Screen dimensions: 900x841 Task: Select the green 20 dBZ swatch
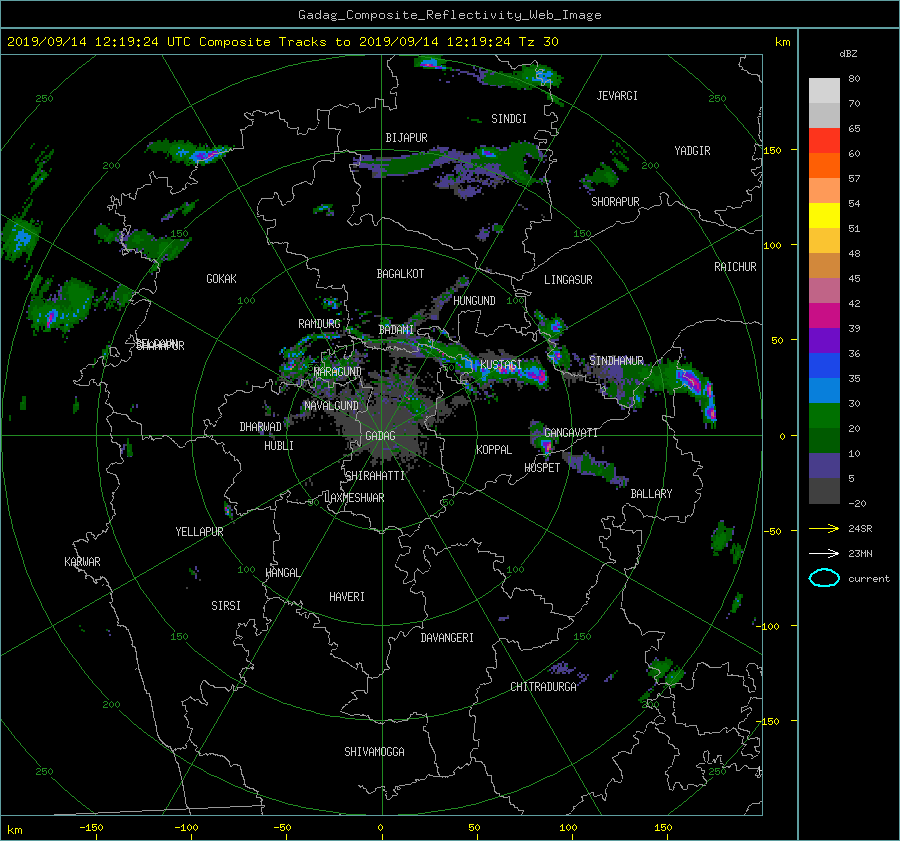pos(824,416)
